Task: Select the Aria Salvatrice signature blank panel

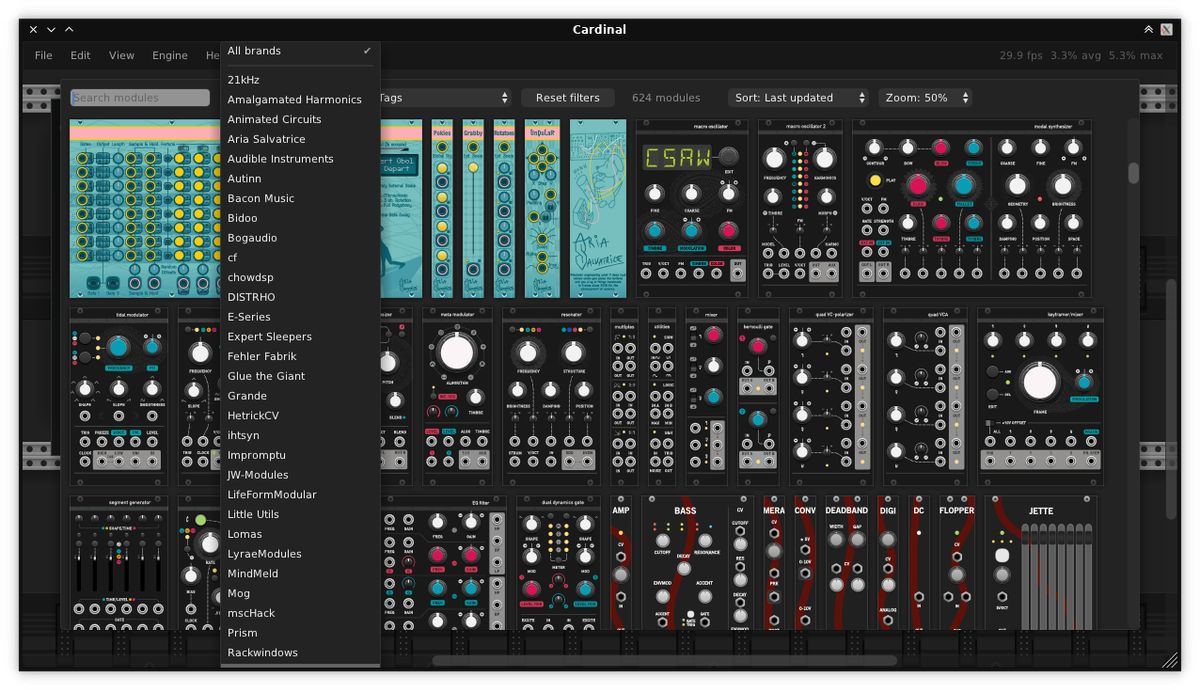Action: [x=598, y=208]
